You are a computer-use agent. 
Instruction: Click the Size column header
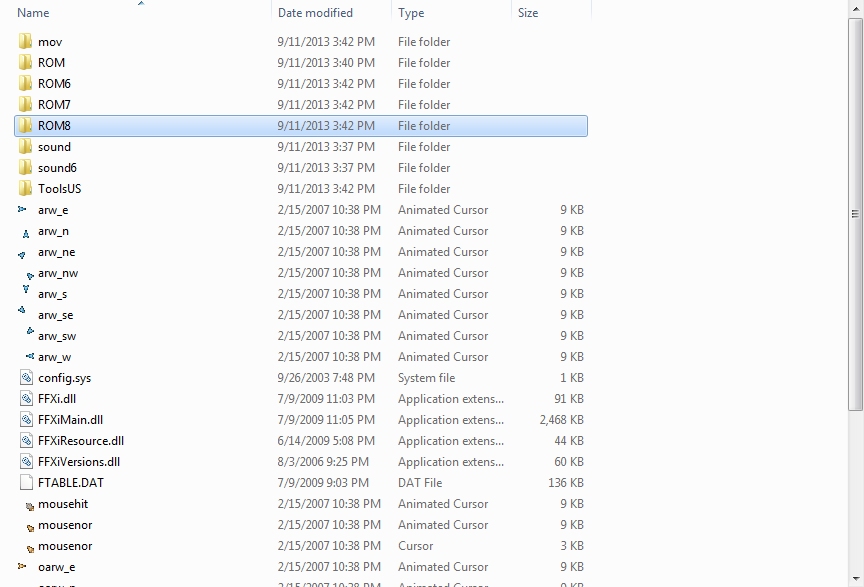[528, 13]
